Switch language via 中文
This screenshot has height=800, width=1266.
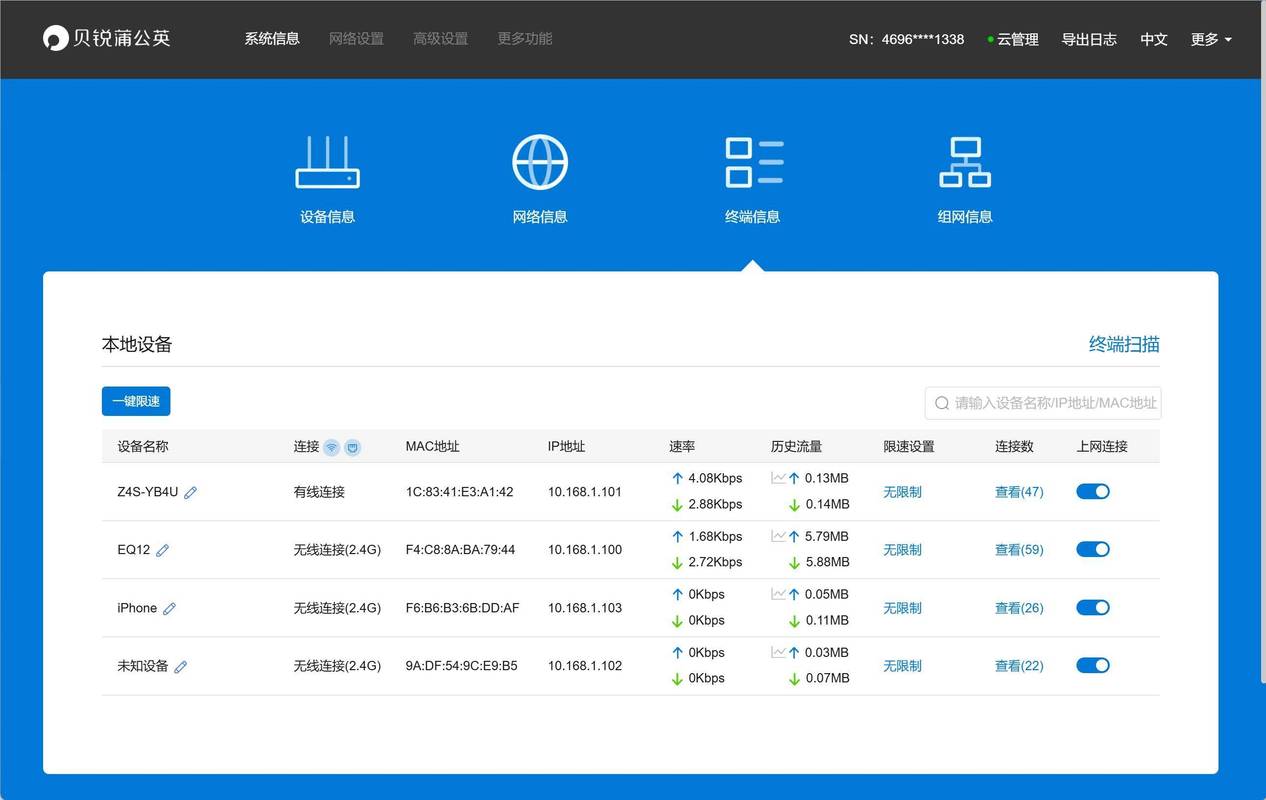(x=1154, y=39)
